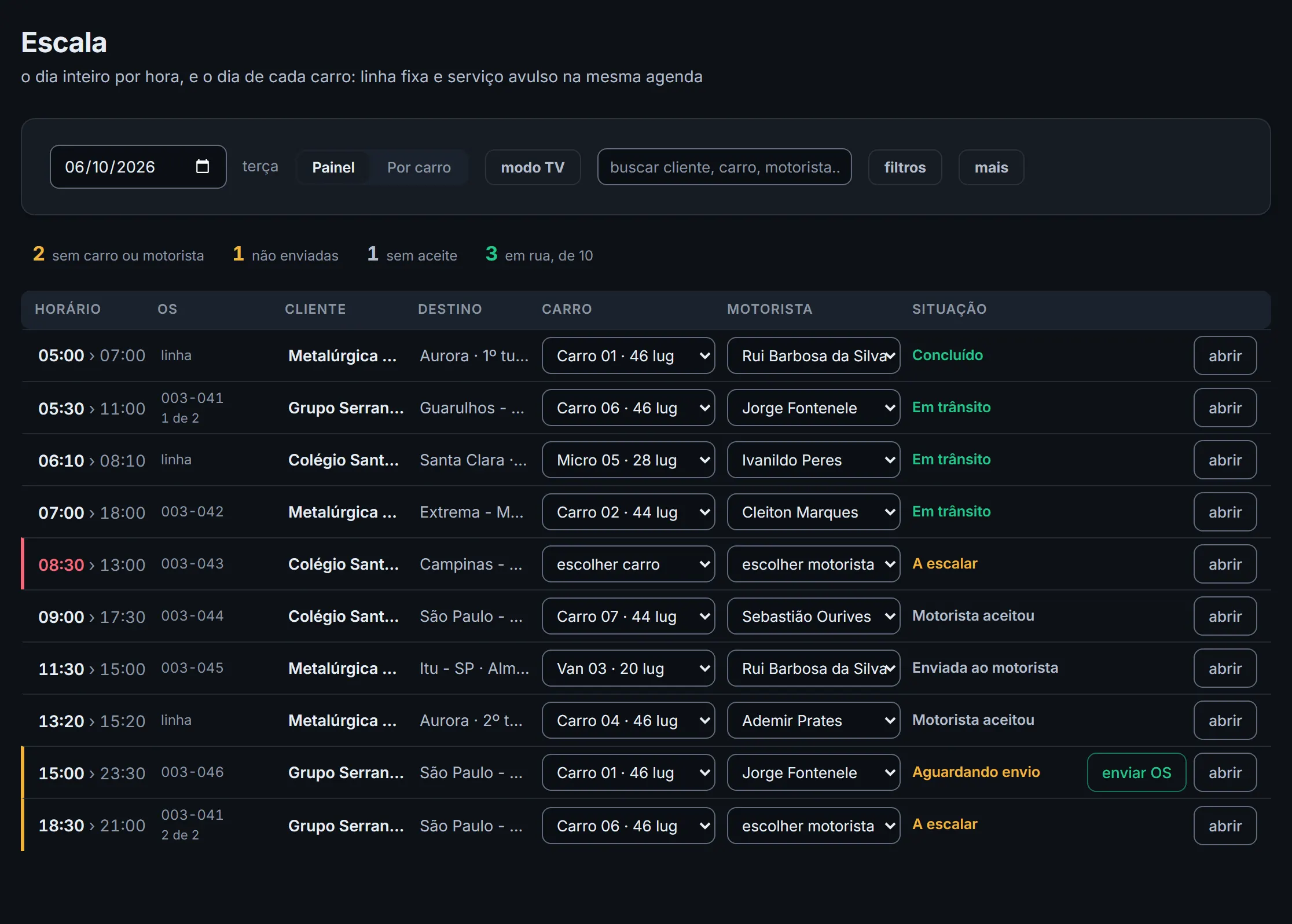Click the '3 em rua, de 10' counter

(539, 254)
